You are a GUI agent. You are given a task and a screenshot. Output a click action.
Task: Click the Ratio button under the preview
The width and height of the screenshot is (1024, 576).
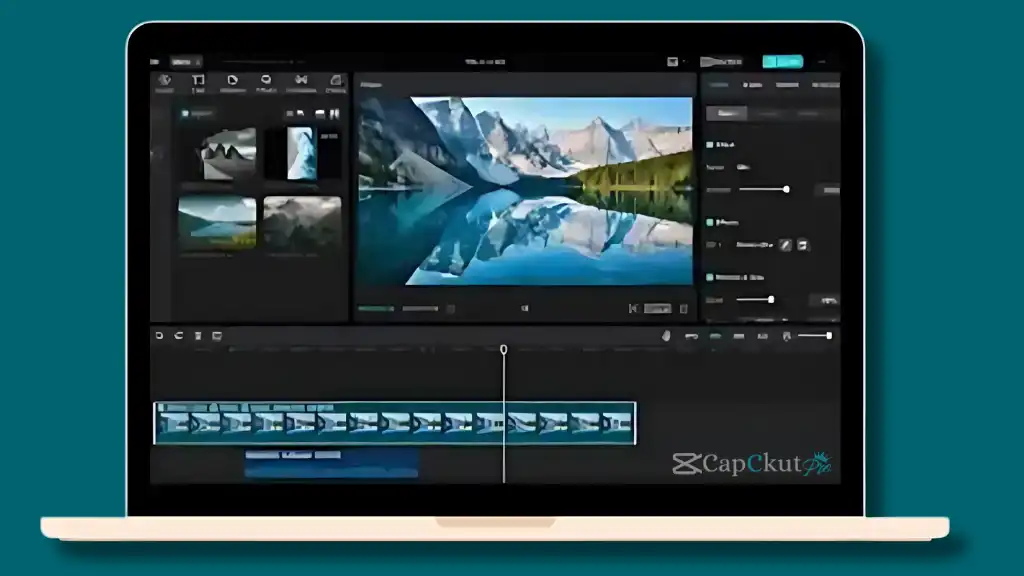click(657, 308)
